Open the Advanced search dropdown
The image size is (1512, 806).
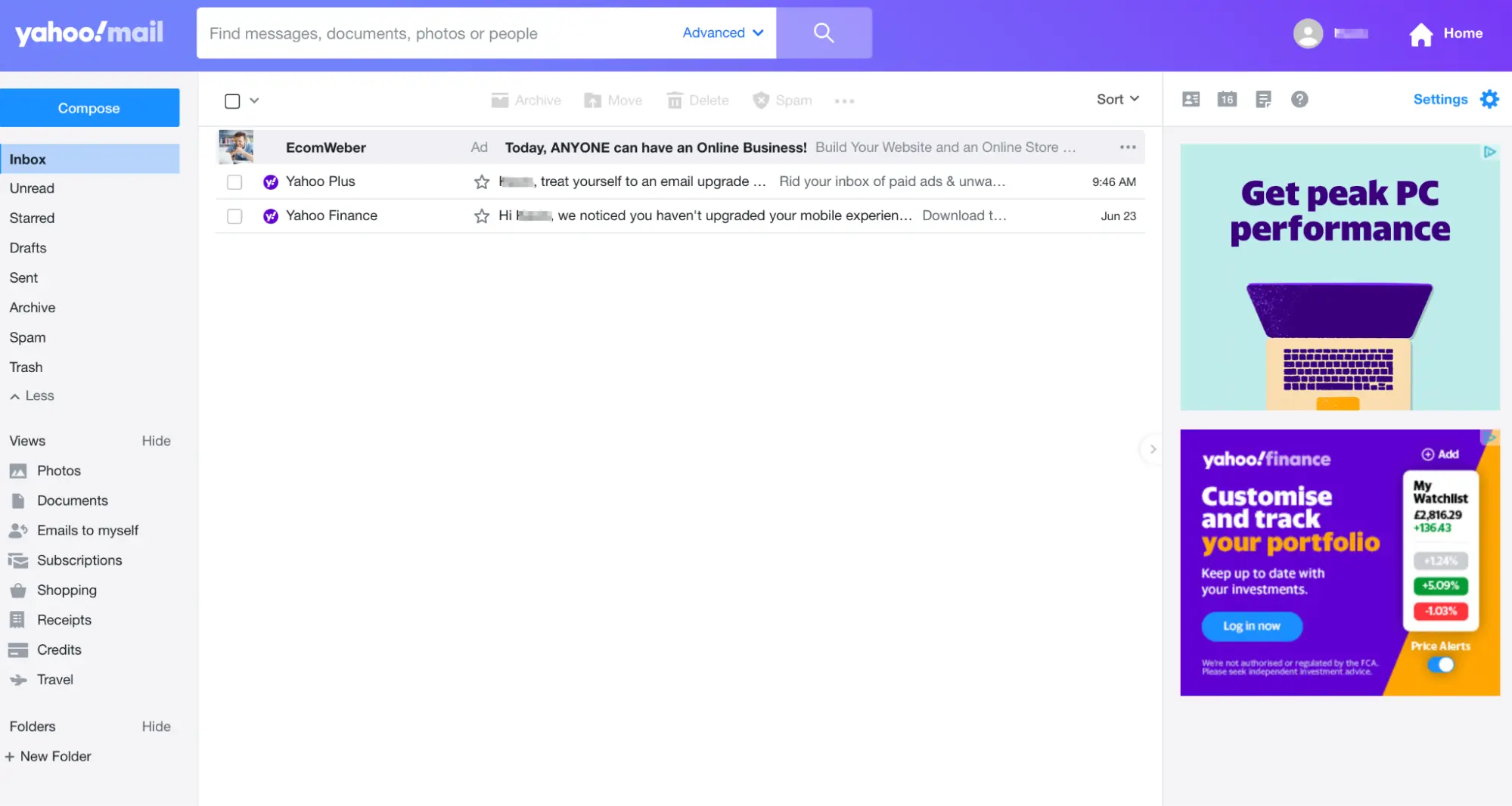click(x=722, y=33)
